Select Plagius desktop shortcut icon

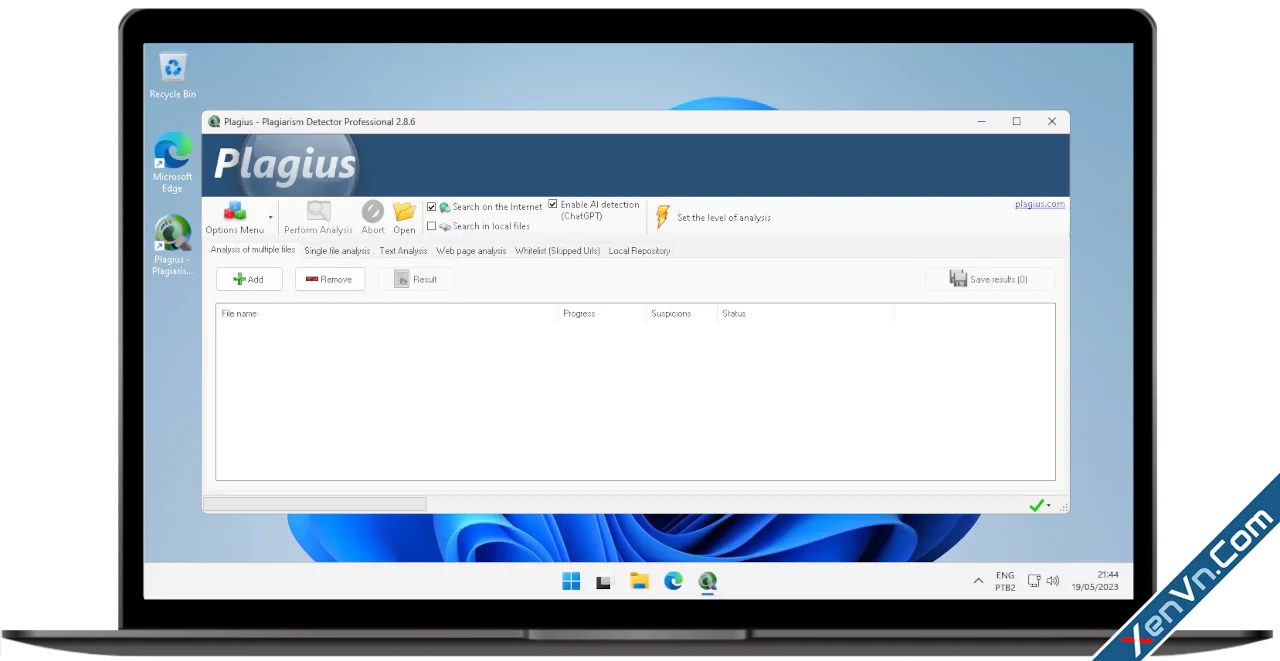tap(172, 245)
